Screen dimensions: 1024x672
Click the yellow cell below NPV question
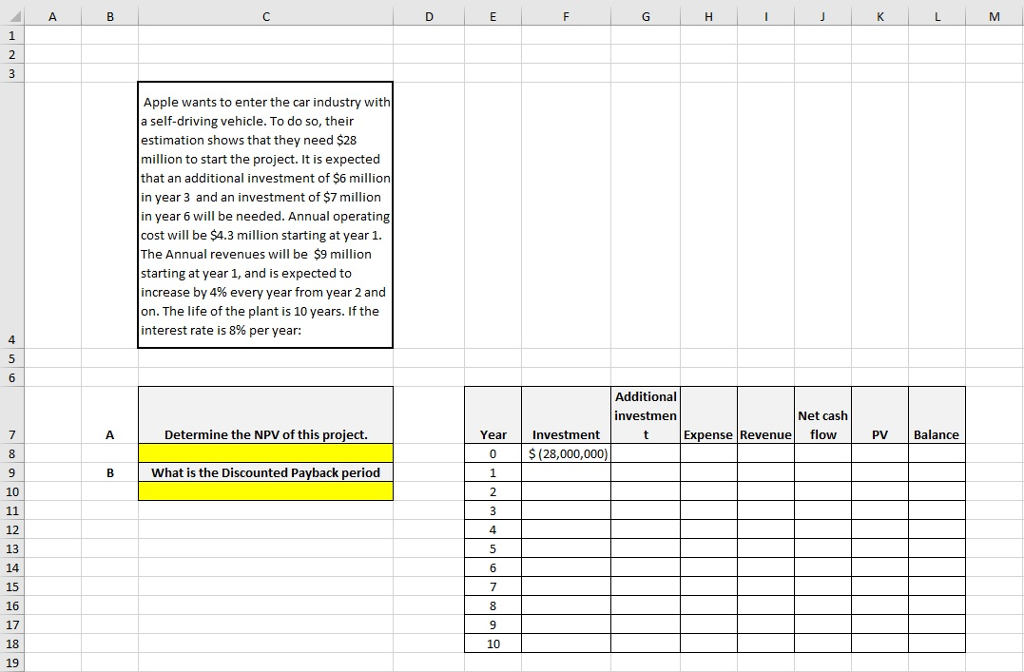(x=265, y=453)
